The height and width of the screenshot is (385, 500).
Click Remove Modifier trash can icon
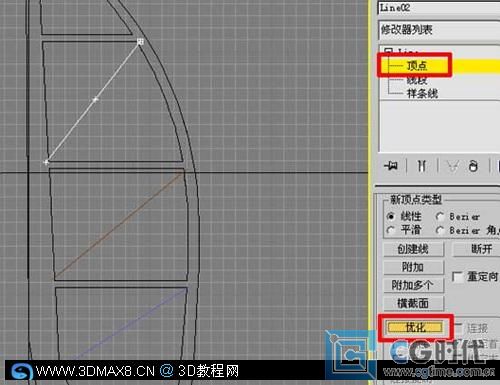click(x=473, y=165)
